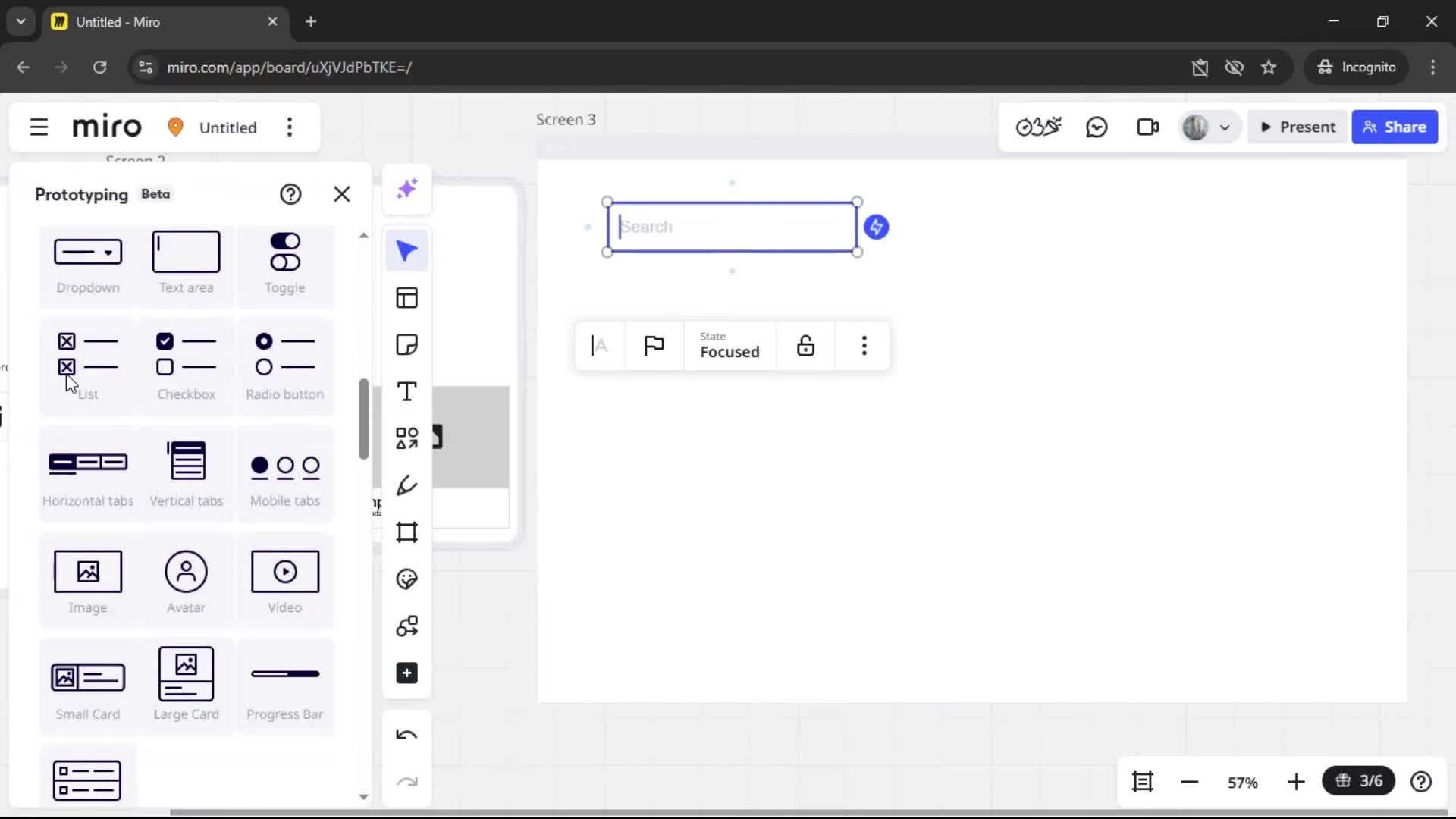This screenshot has height=819, width=1456.
Task: Add Checkbox component from panel
Action: [x=187, y=367]
